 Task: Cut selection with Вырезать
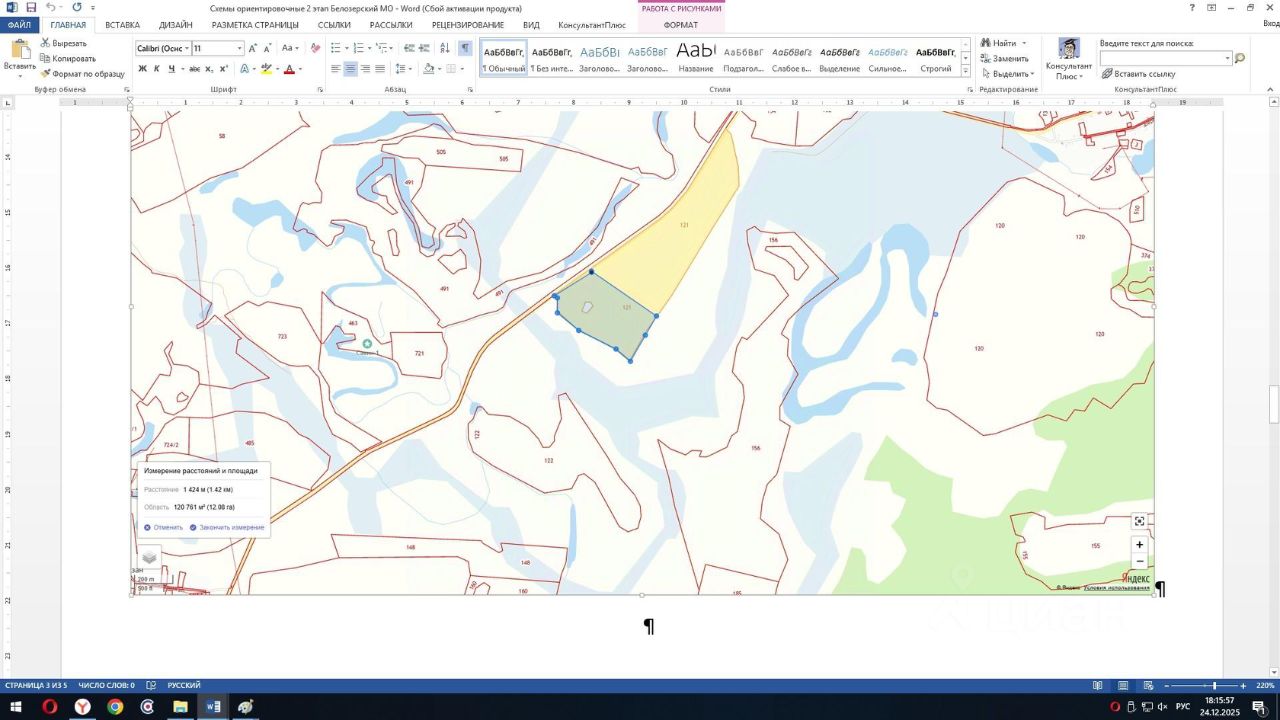[x=64, y=43]
